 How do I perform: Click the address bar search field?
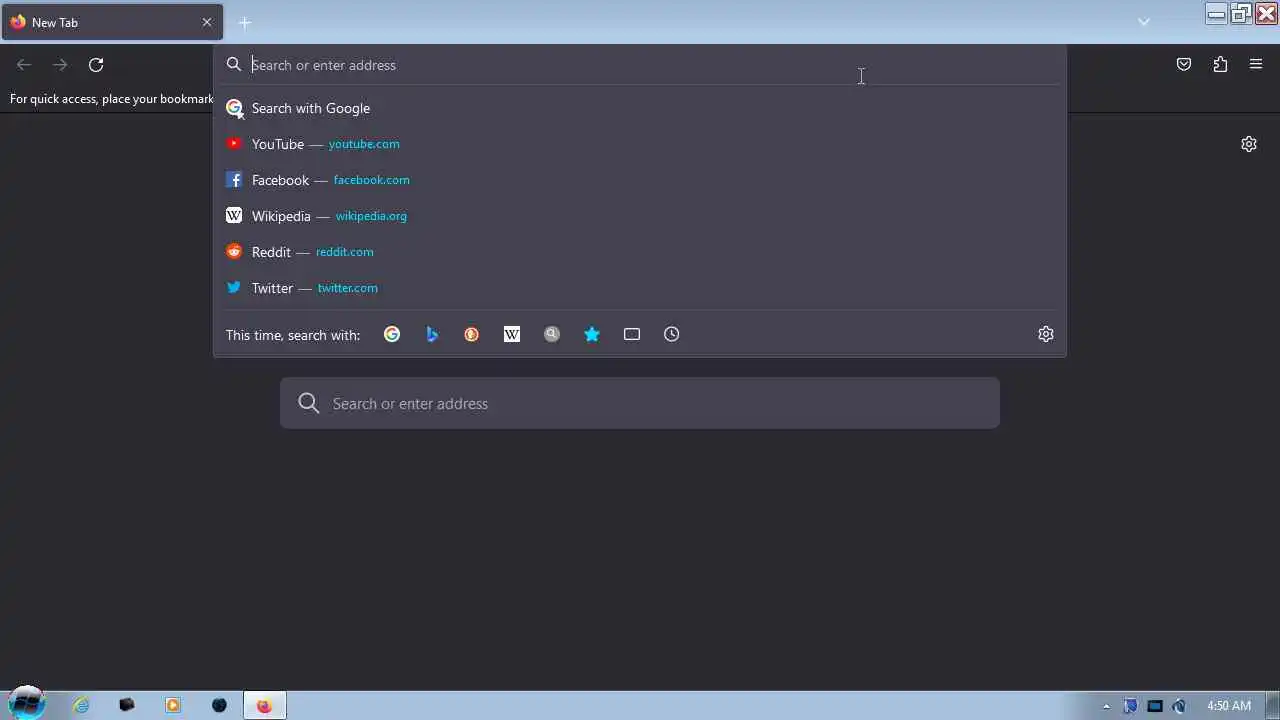[x=640, y=65]
